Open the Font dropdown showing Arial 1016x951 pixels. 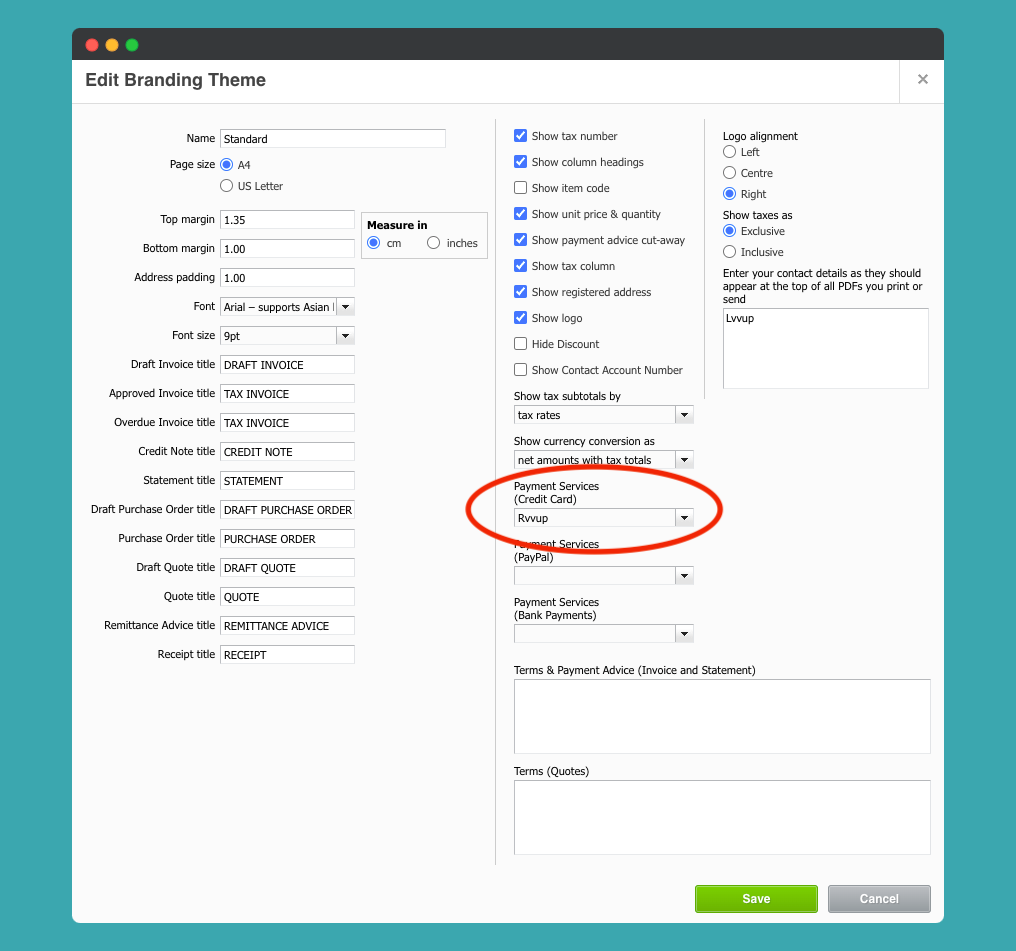[345, 306]
